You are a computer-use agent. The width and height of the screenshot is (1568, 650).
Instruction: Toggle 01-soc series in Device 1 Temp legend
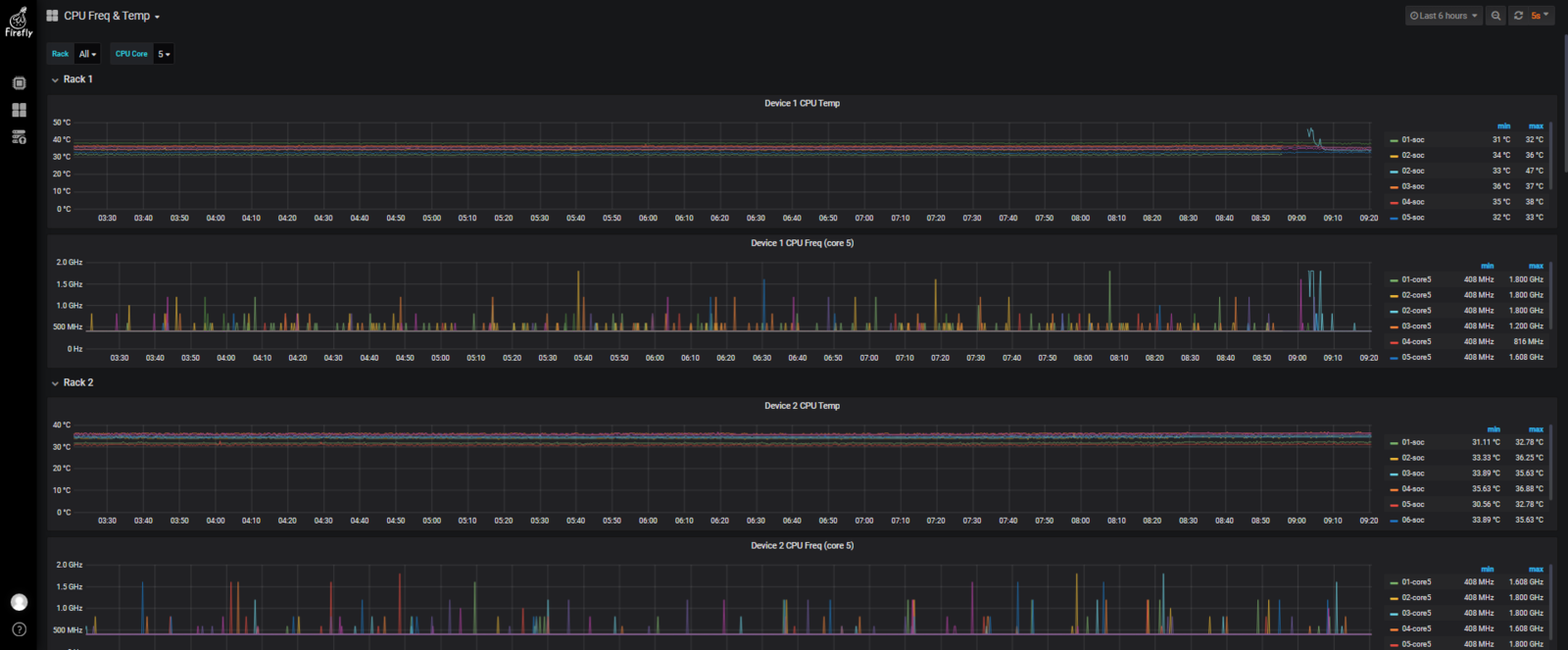tap(1412, 140)
